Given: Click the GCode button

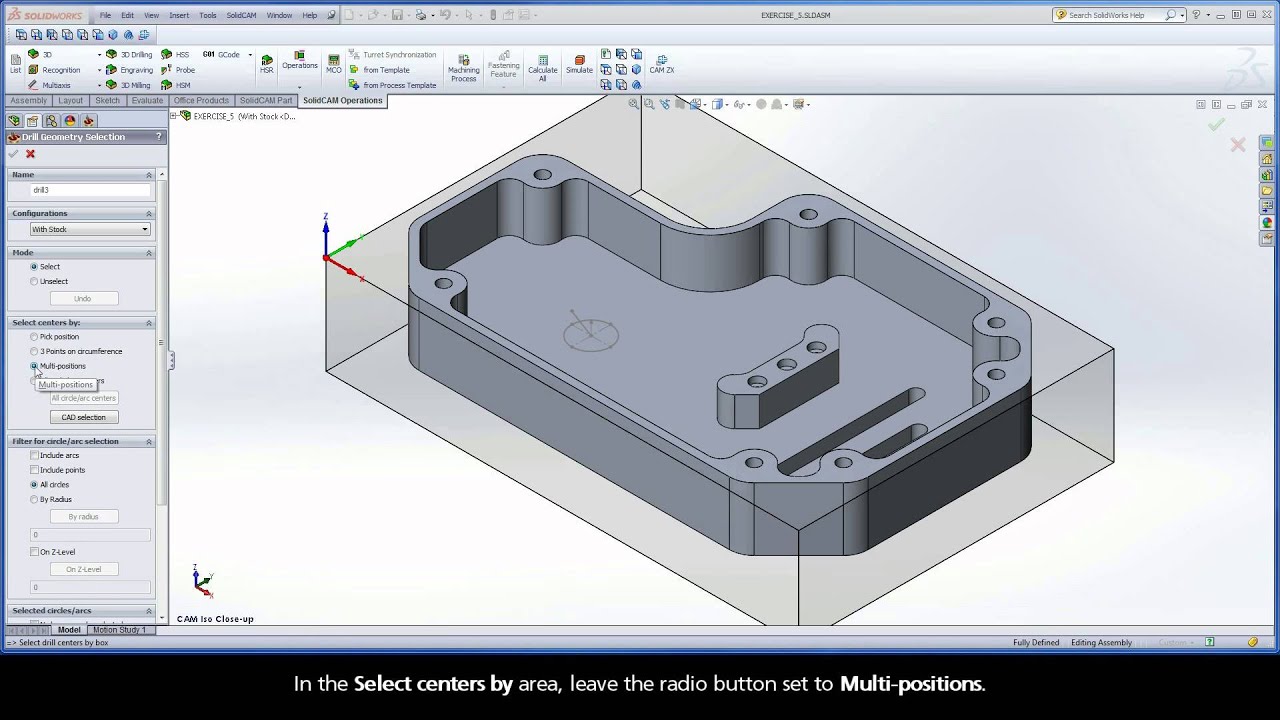Looking at the screenshot, I should tap(220, 55).
